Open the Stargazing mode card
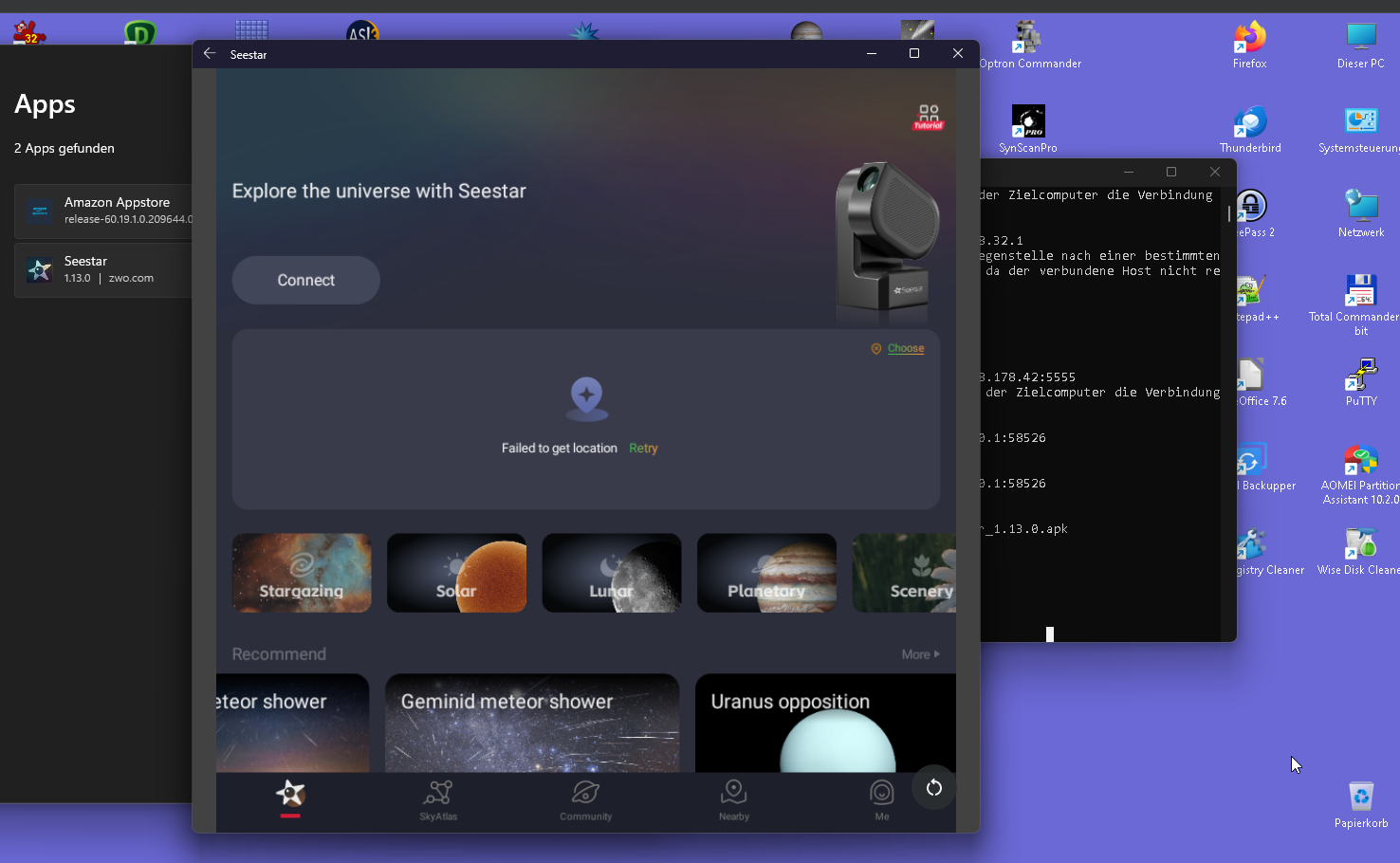Image resolution: width=1400 pixels, height=863 pixels. tap(302, 573)
